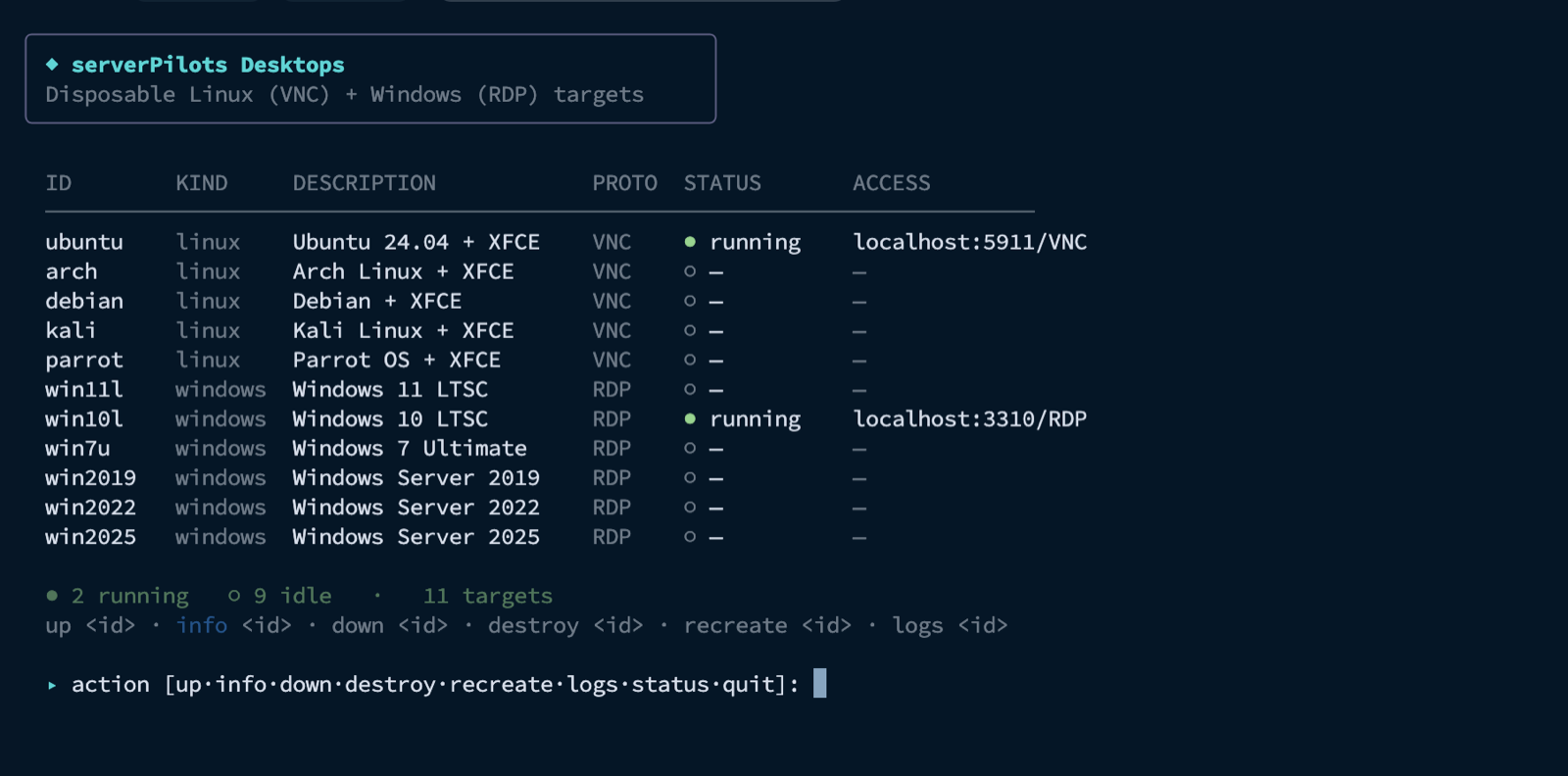Click the 'ubuntu' ID
This screenshot has width=1568, height=776.
click(84, 242)
